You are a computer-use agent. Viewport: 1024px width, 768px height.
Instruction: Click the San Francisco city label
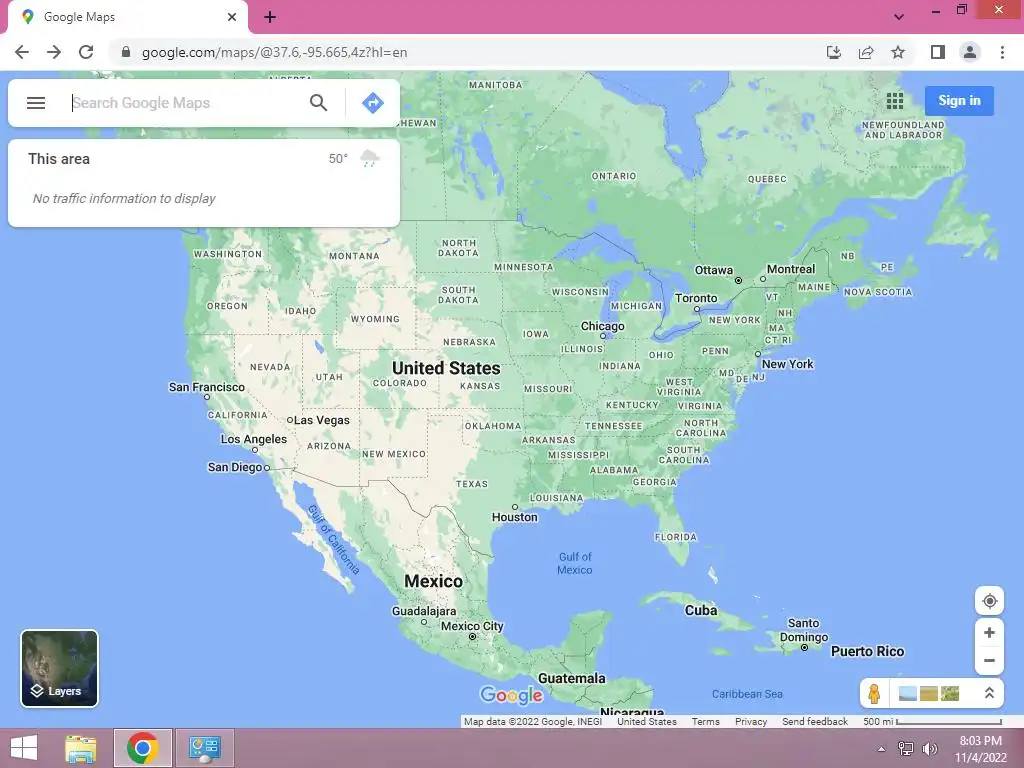tap(206, 387)
